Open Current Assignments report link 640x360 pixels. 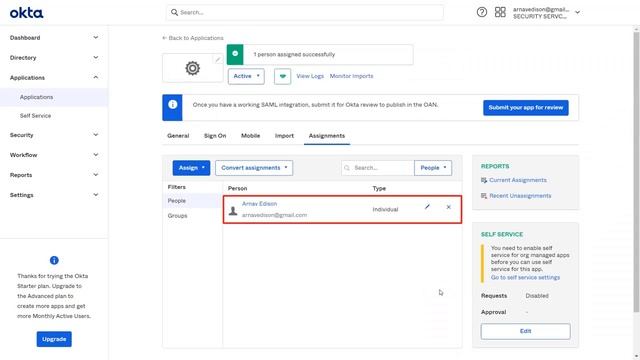tap(518, 180)
